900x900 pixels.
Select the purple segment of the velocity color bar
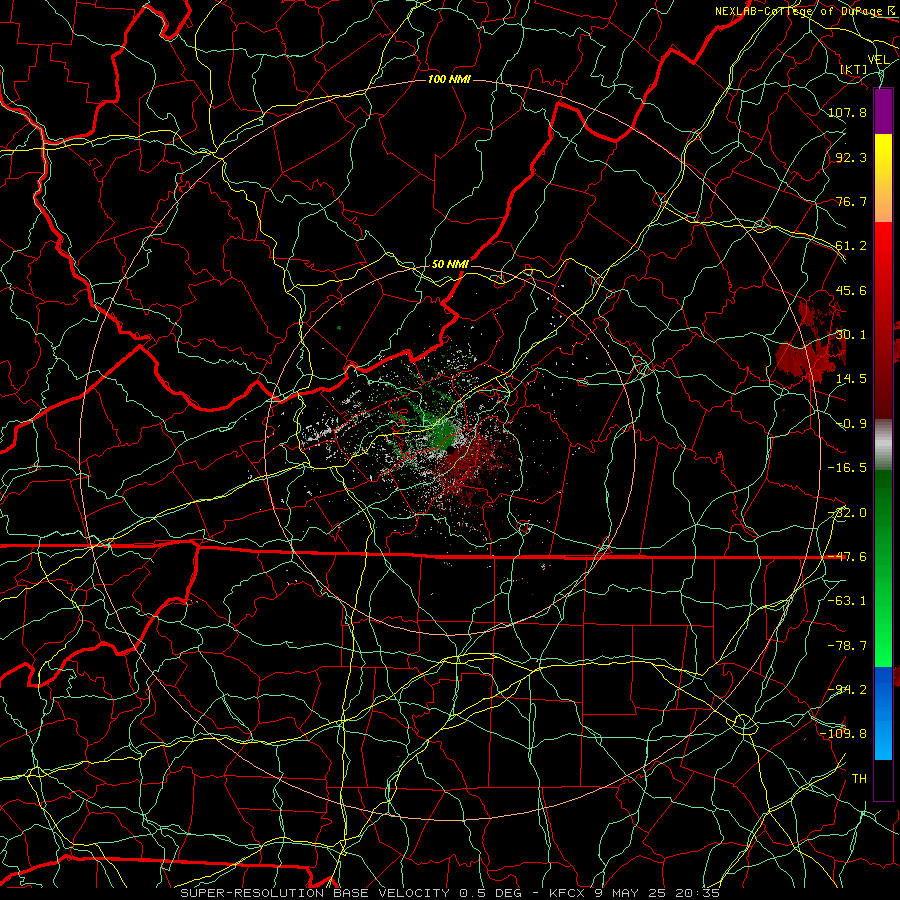click(x=883, y=111)
